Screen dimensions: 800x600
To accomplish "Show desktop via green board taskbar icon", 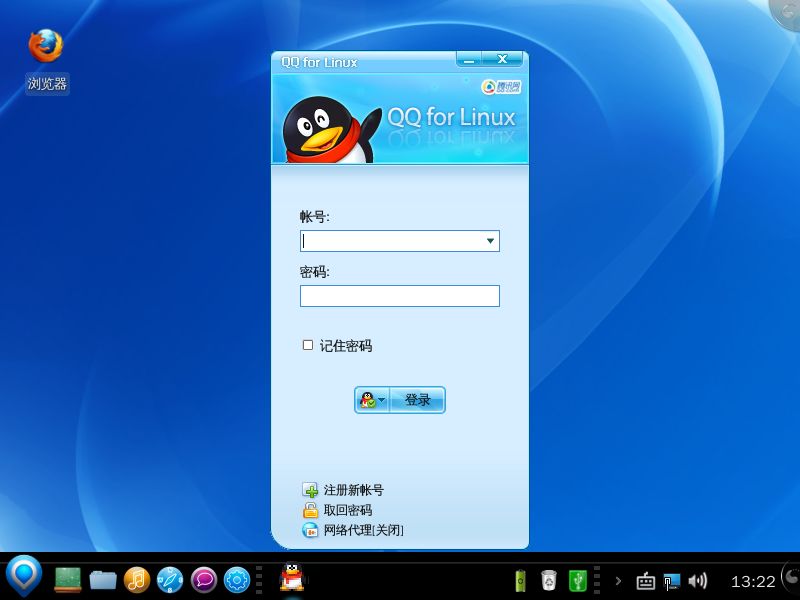I will 68,580.
